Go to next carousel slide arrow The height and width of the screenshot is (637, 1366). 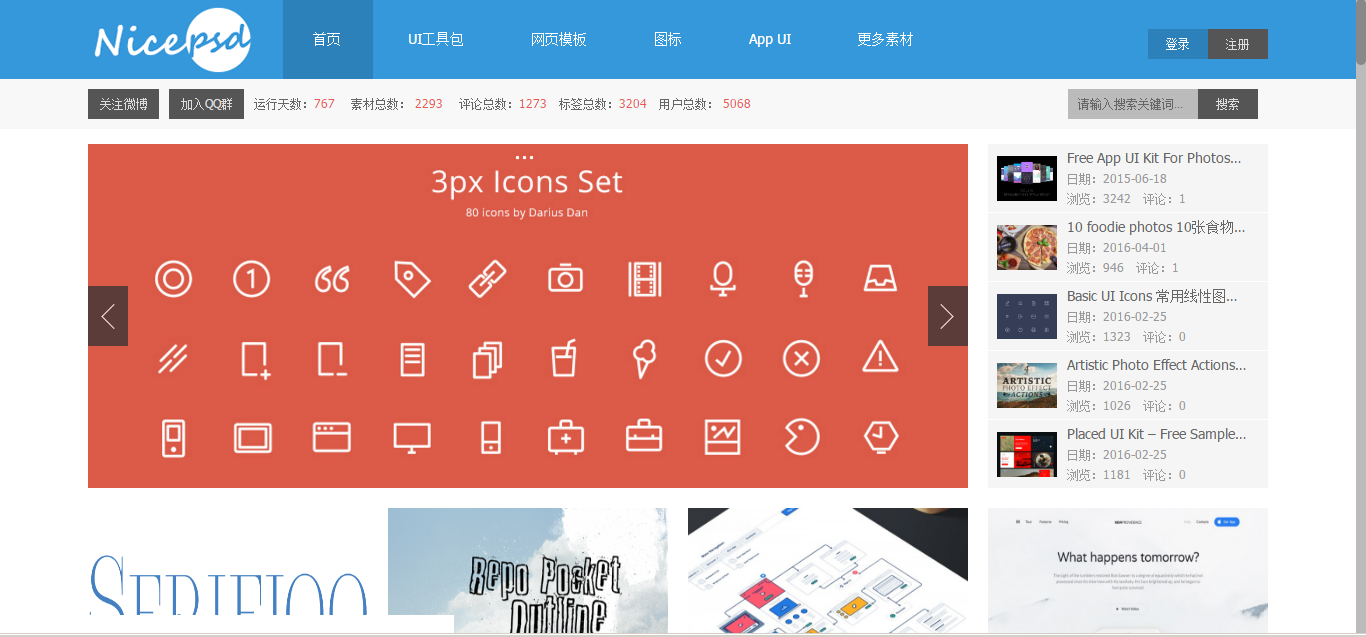pyautogui.click(x=947, y=316)
